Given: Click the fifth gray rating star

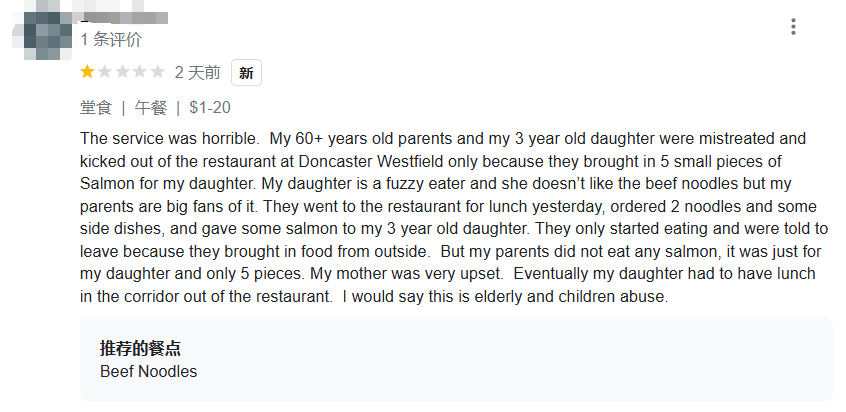Looking at the screenshot, I should click(x=157, y=72).
